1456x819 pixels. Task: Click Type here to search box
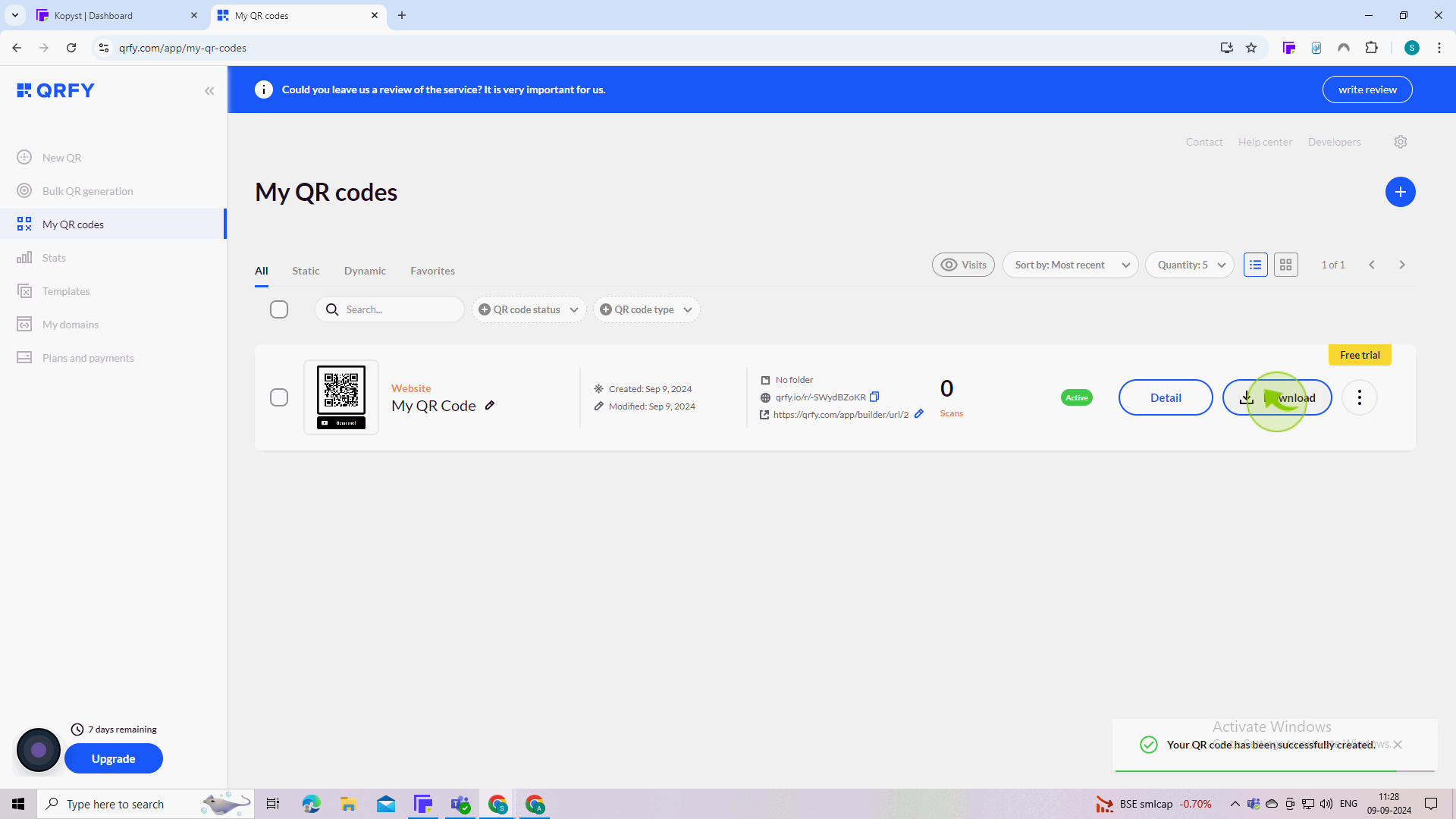tap(146, 804)
